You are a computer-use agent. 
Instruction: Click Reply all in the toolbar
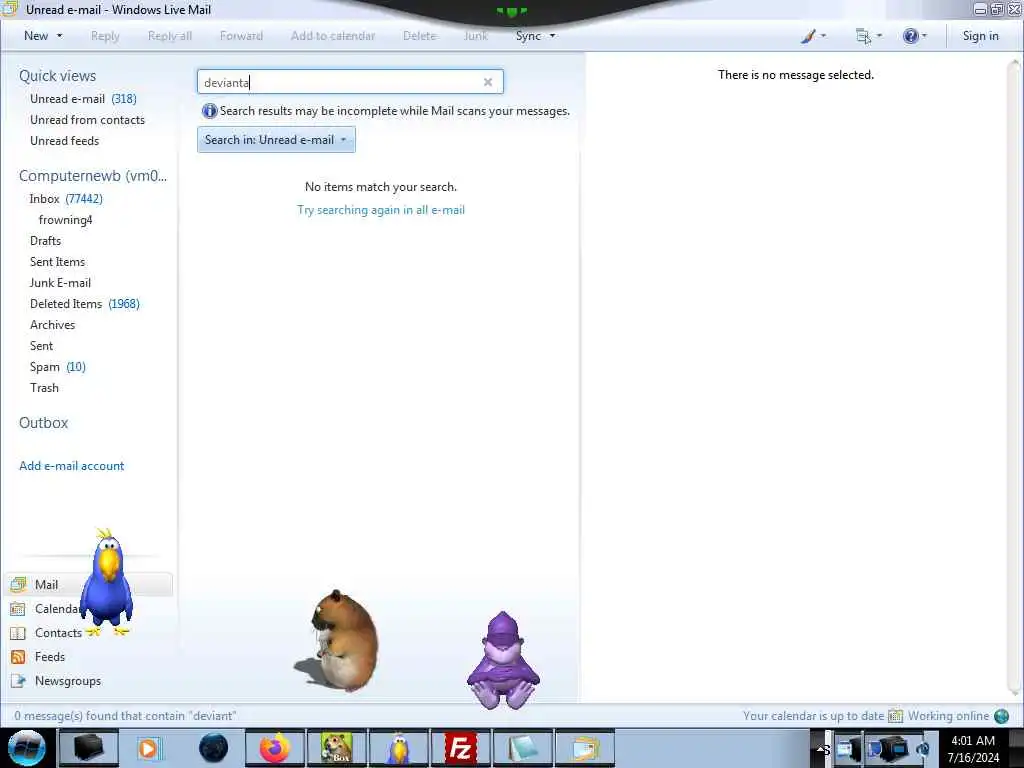[x=170, y=36]
